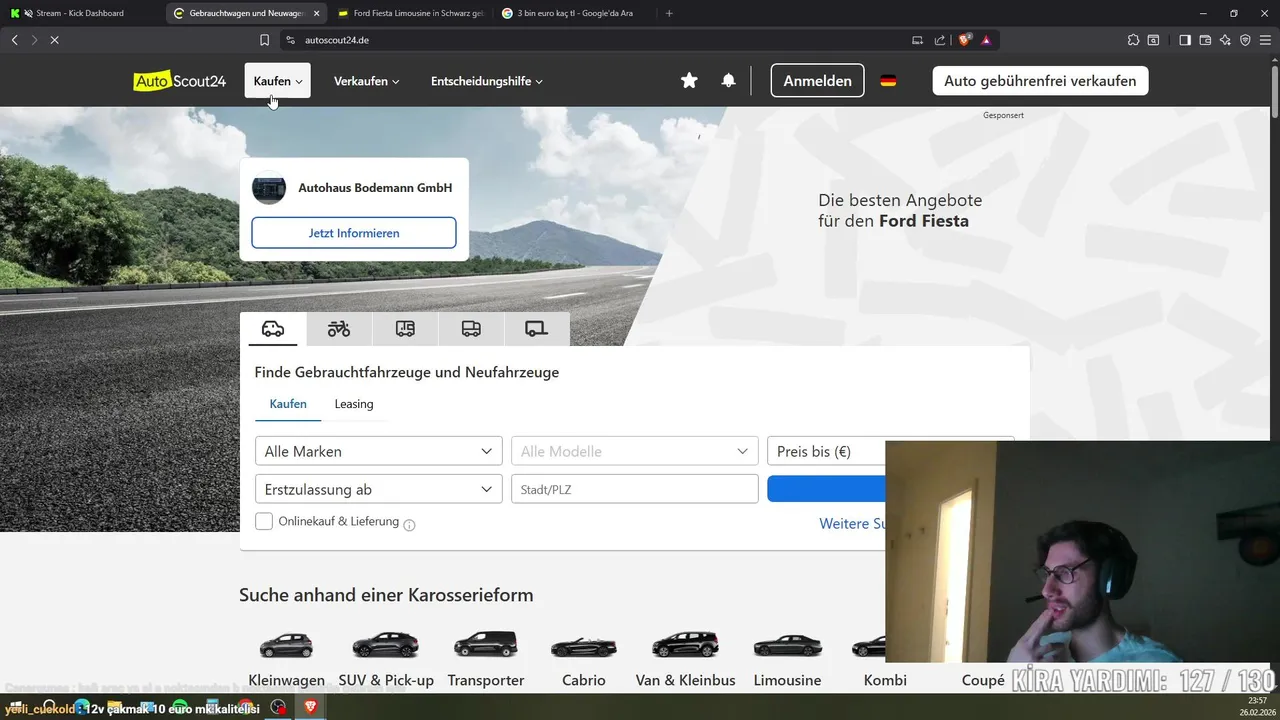Screen dimensions: 1280x720
Task: Select the truck vehicle type tab
Action: click(x=471, y=328)
